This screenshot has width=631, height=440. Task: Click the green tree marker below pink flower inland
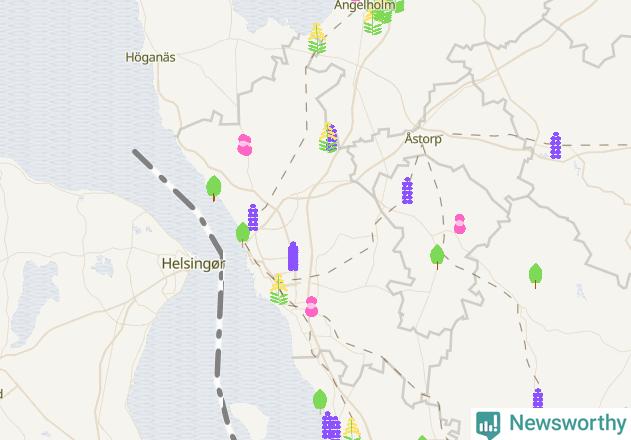[x=437, y=256]
